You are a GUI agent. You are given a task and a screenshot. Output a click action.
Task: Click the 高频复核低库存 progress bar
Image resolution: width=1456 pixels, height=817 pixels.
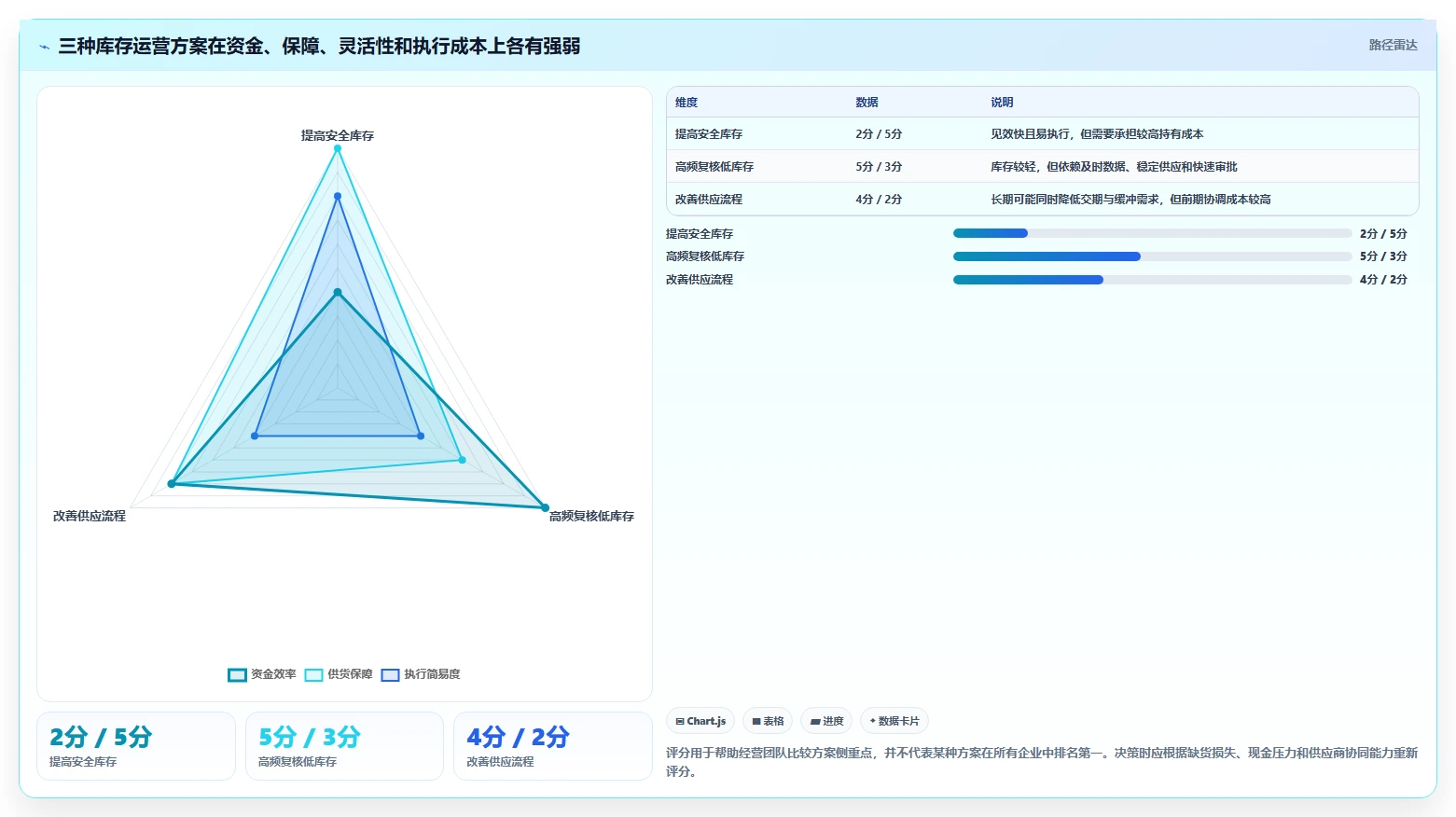click(x=1152, y=256)
